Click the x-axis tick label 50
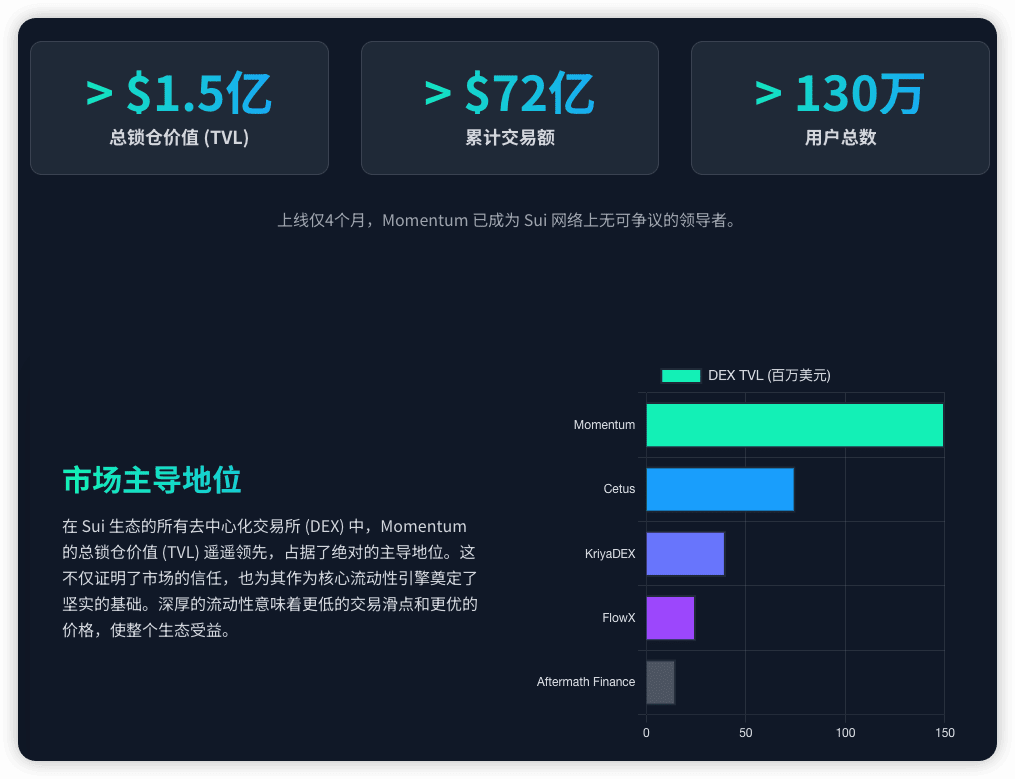The image size is (1015, 779). coord(746,732)
